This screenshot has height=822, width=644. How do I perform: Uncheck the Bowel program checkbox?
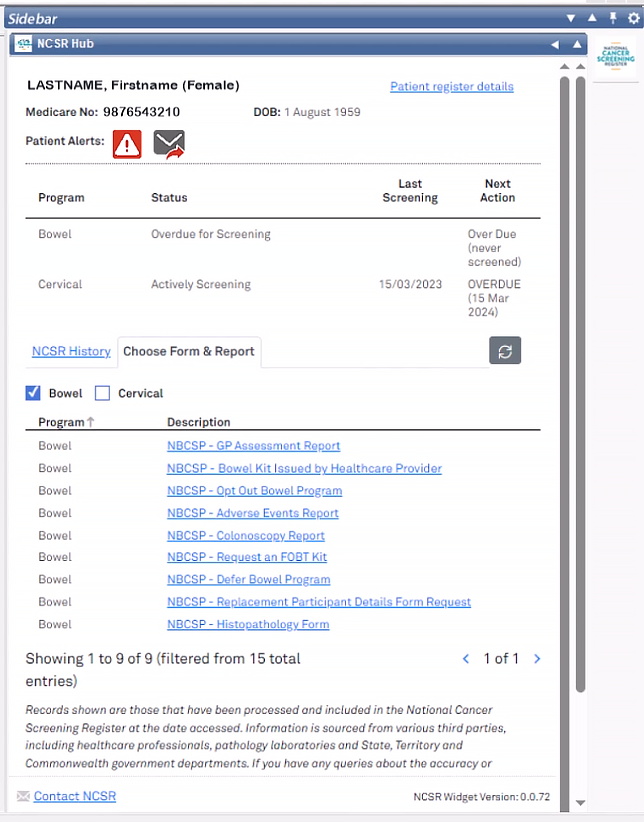pyautogui.click(x=33, y=393)
